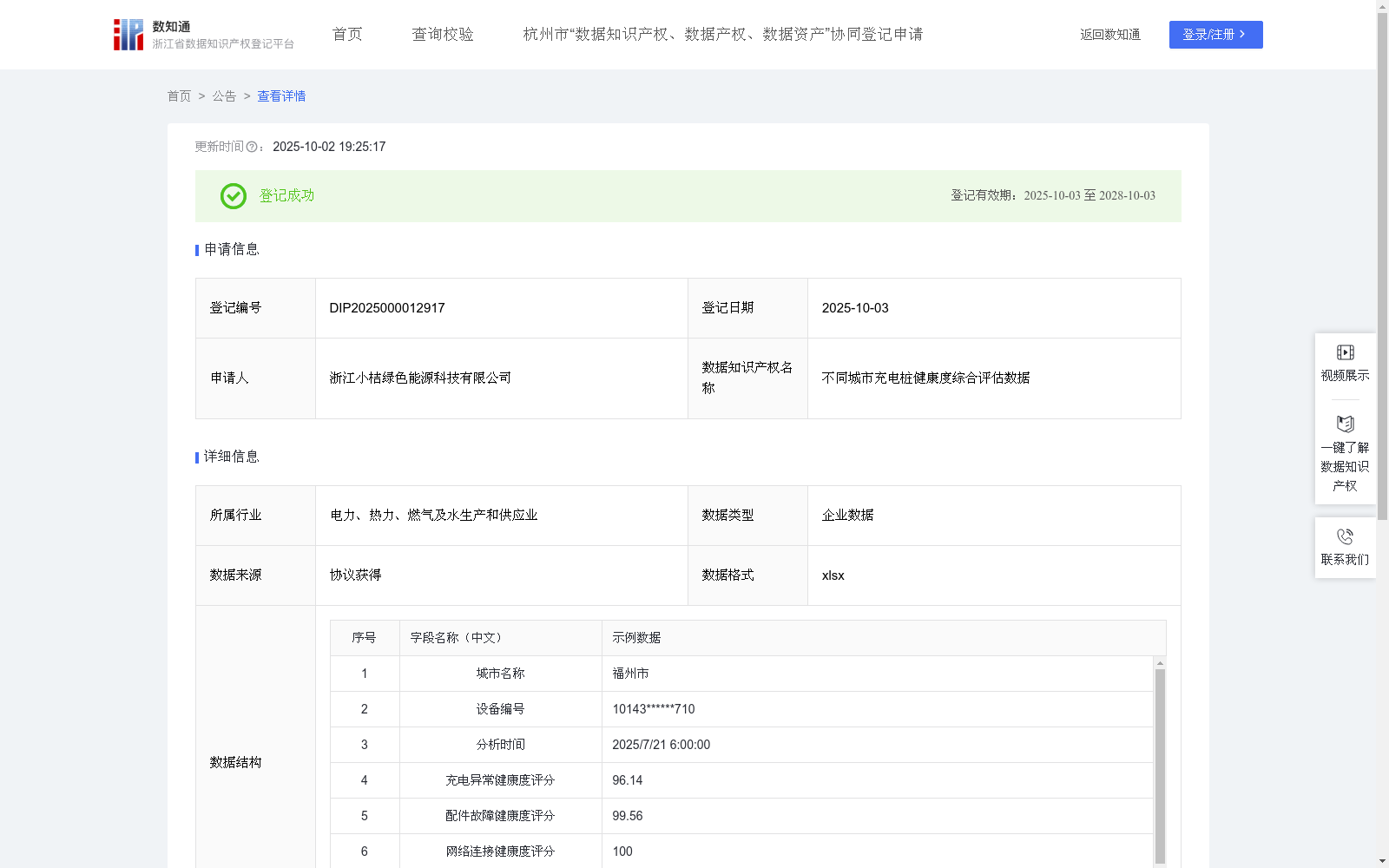Click the 申请信息 section heading
The image size is (1389, 868).
coord(231,250)
